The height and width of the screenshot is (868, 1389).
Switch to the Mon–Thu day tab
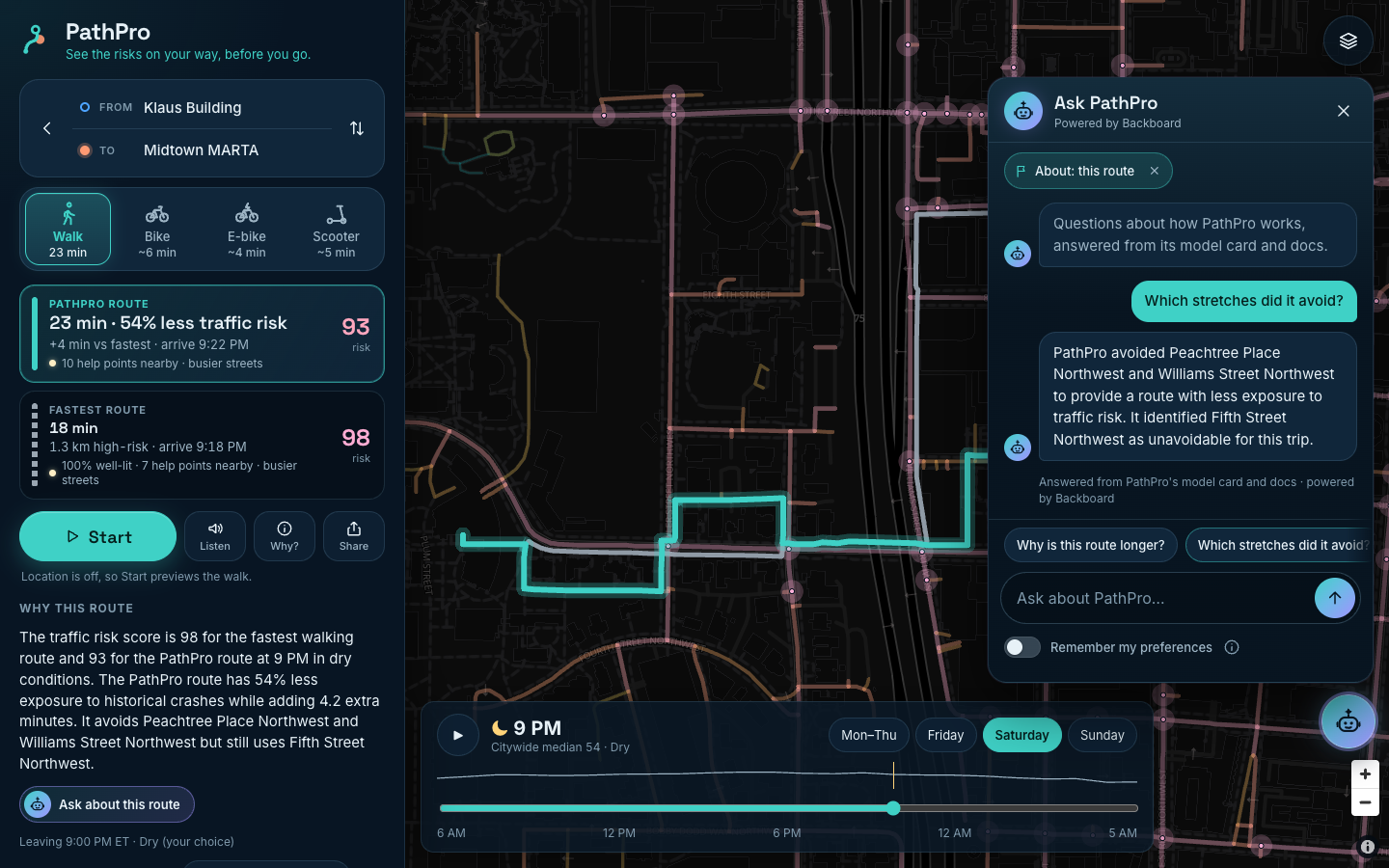coord(869,735)
